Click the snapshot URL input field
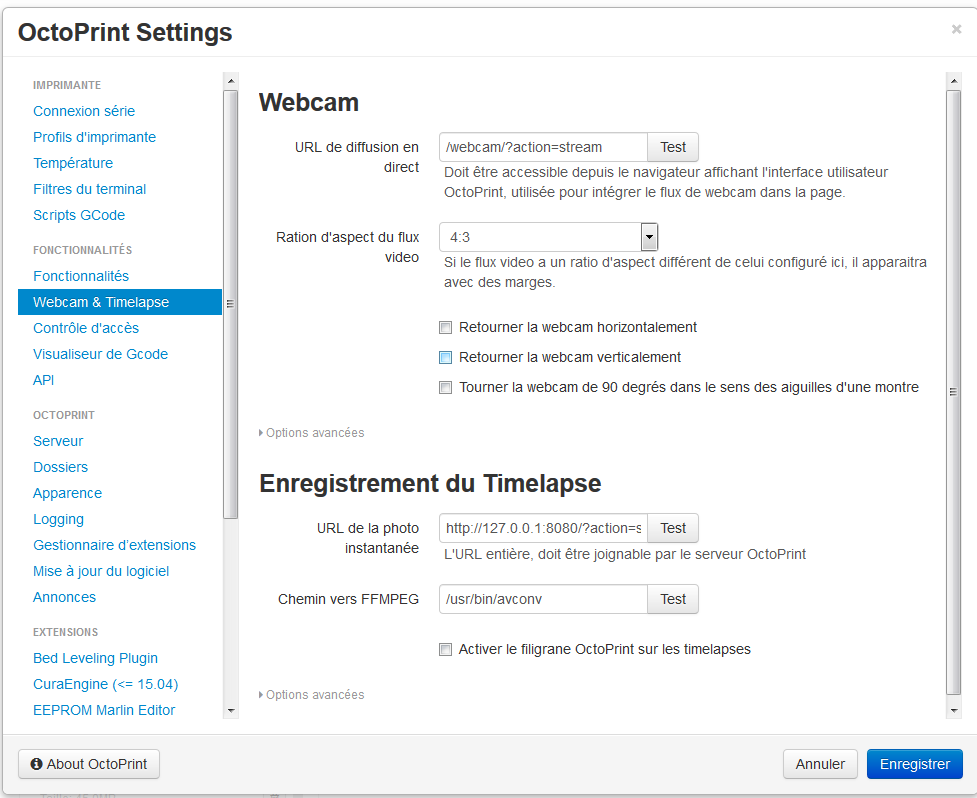 pyautogui.click(x=543, y=528)
